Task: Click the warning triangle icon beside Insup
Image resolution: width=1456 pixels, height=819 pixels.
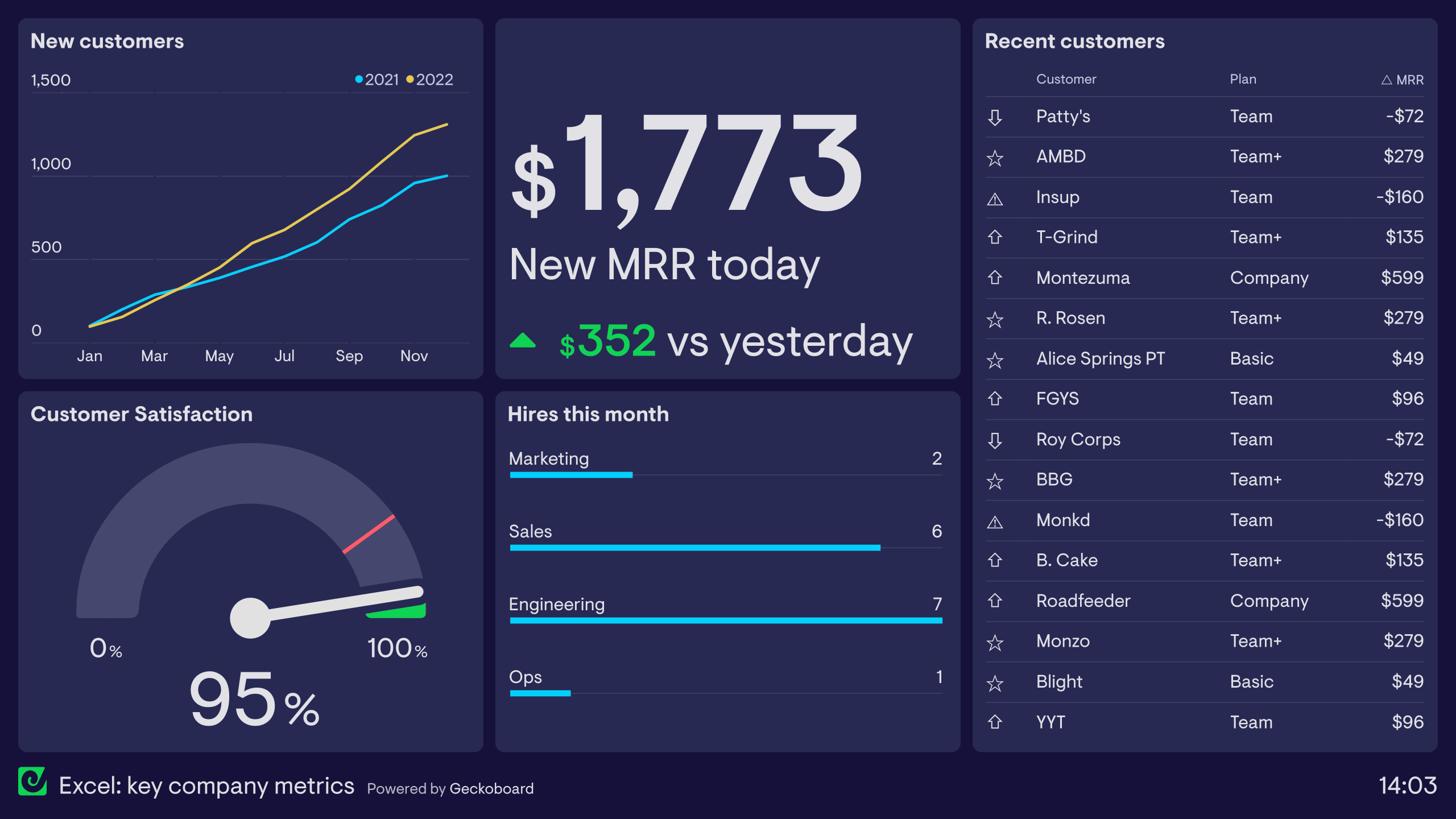Action: pos(995,198)
